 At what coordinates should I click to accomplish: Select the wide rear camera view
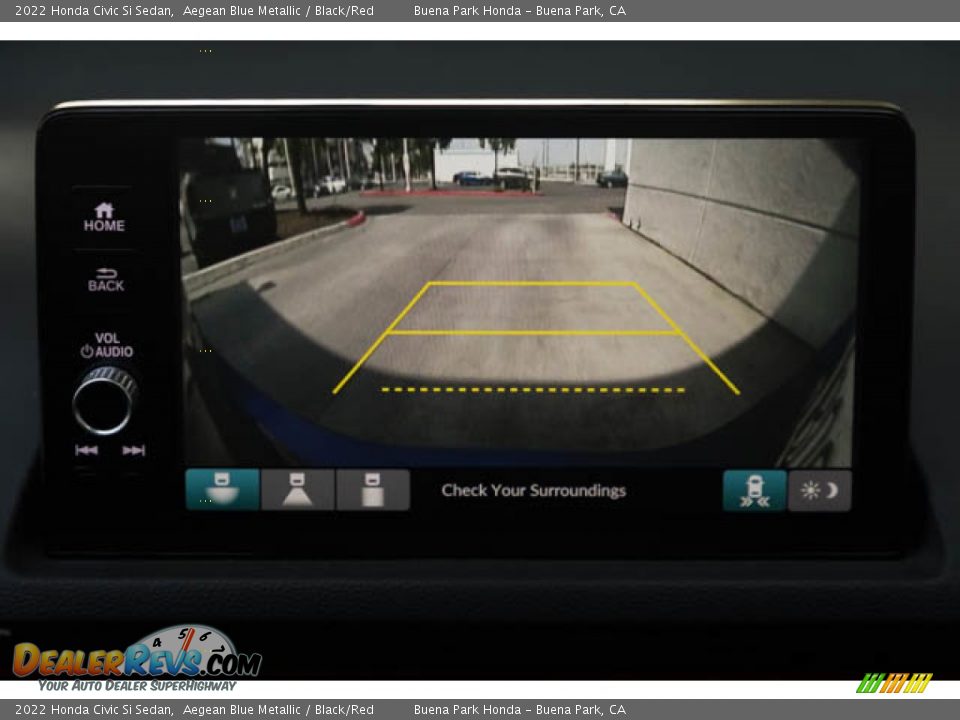click(x=222, y=490)
